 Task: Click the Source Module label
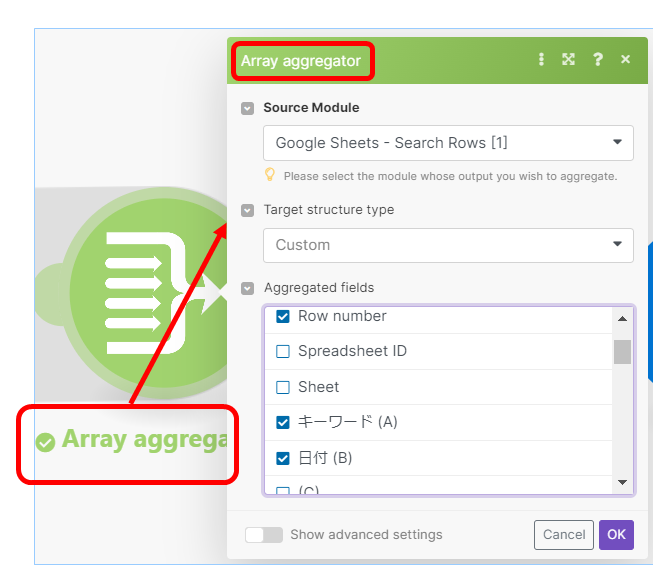point(311,107)
